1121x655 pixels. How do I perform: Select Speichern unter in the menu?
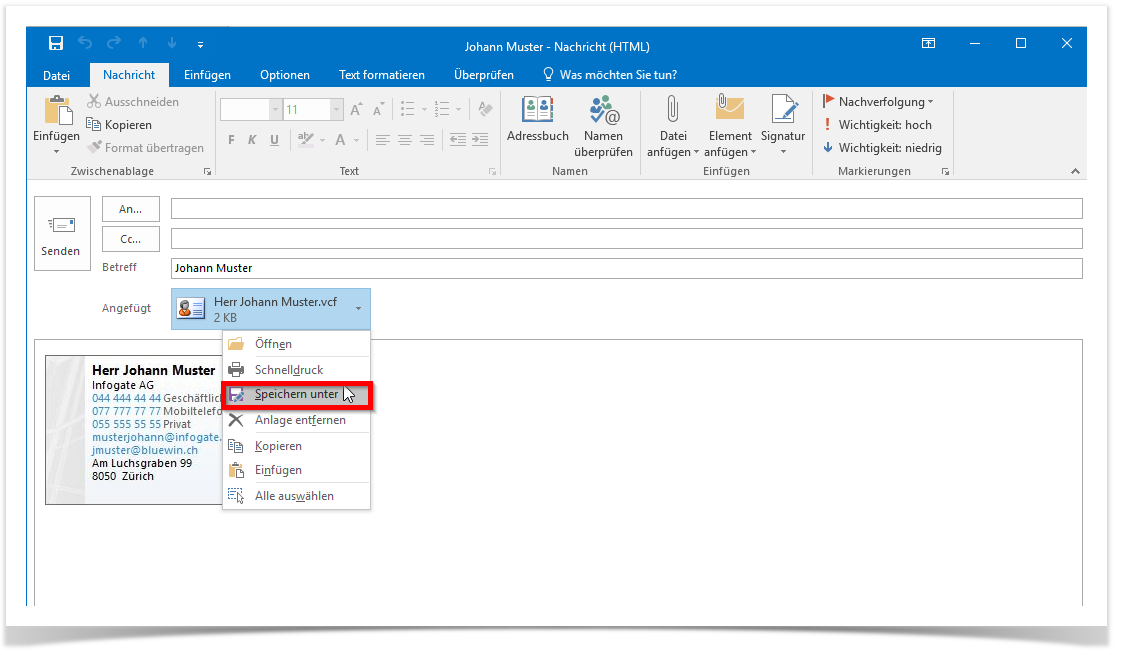pyautogui.click(x=297, y=394)
